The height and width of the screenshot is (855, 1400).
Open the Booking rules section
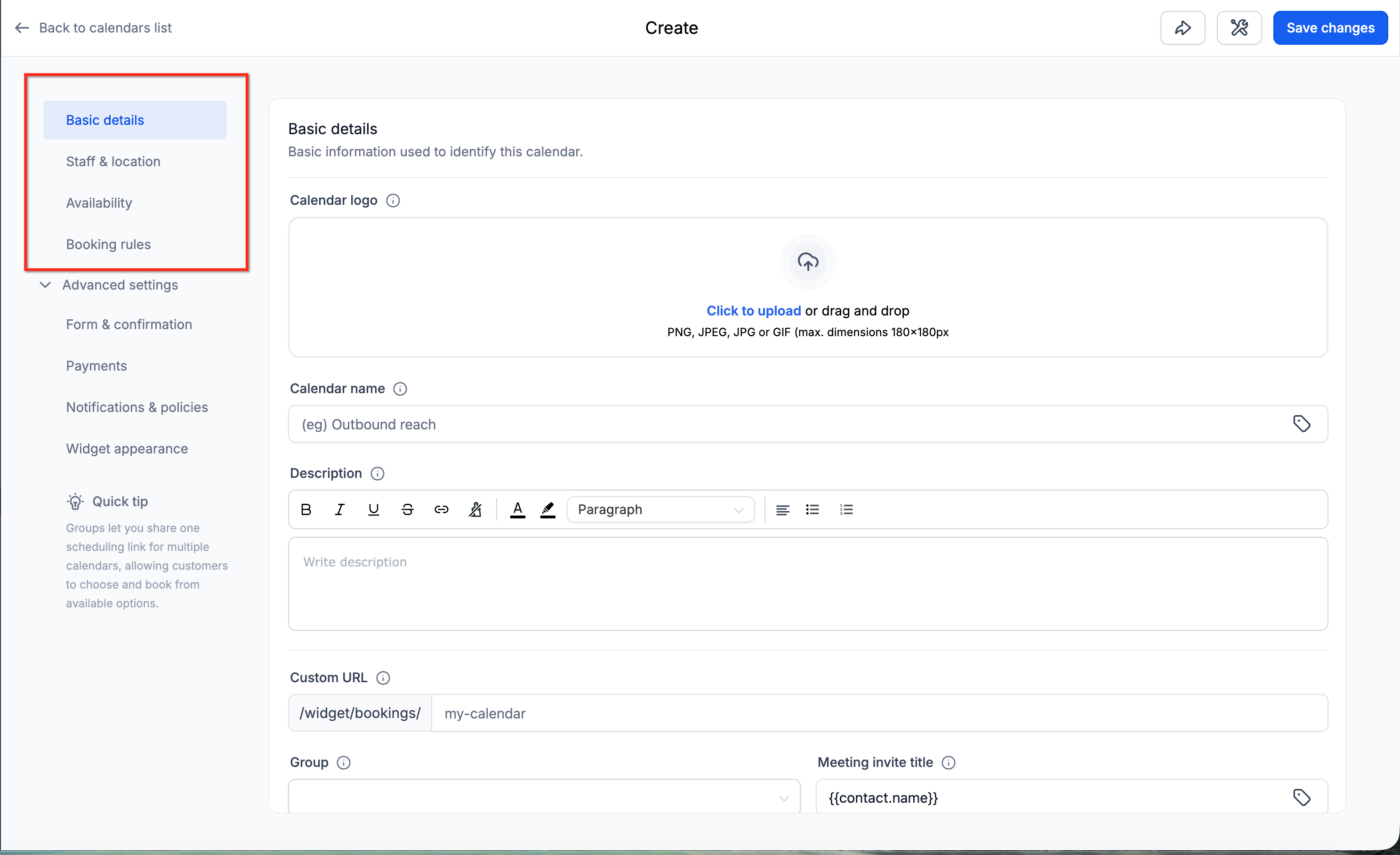(x=108, y=244)
